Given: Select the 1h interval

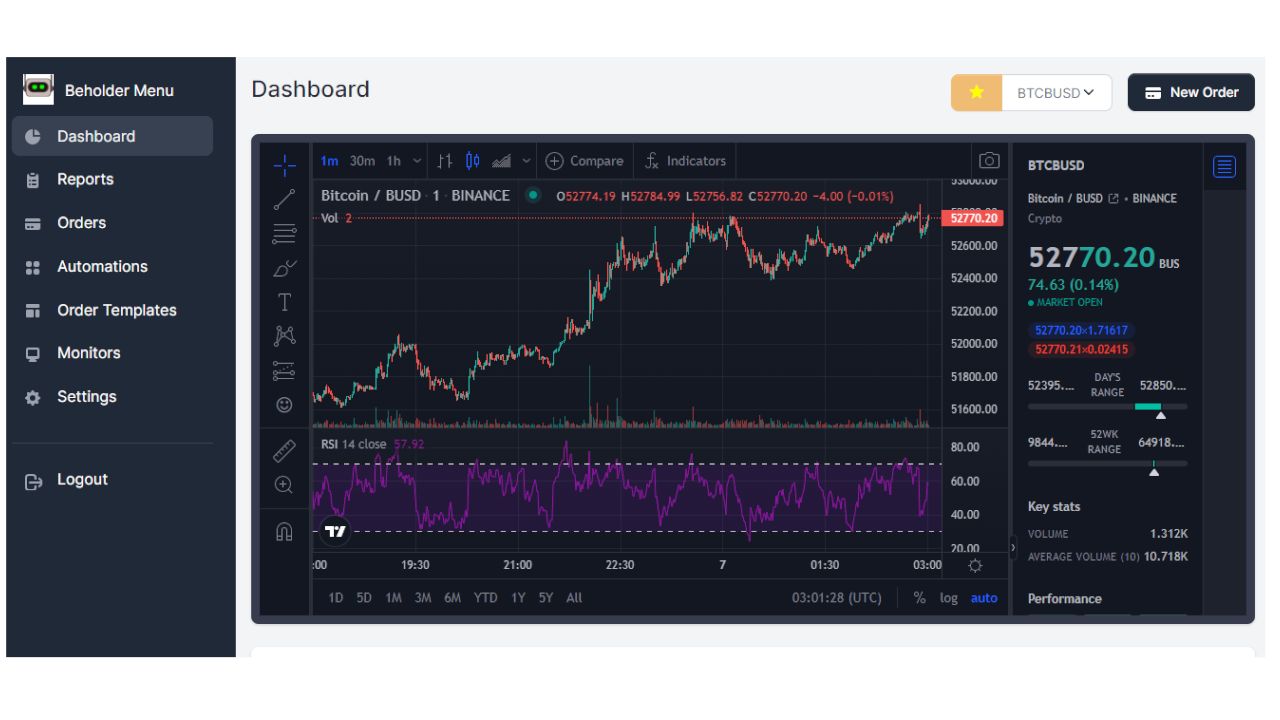Looking at the screenshot, I should click(x=394, y=161).
